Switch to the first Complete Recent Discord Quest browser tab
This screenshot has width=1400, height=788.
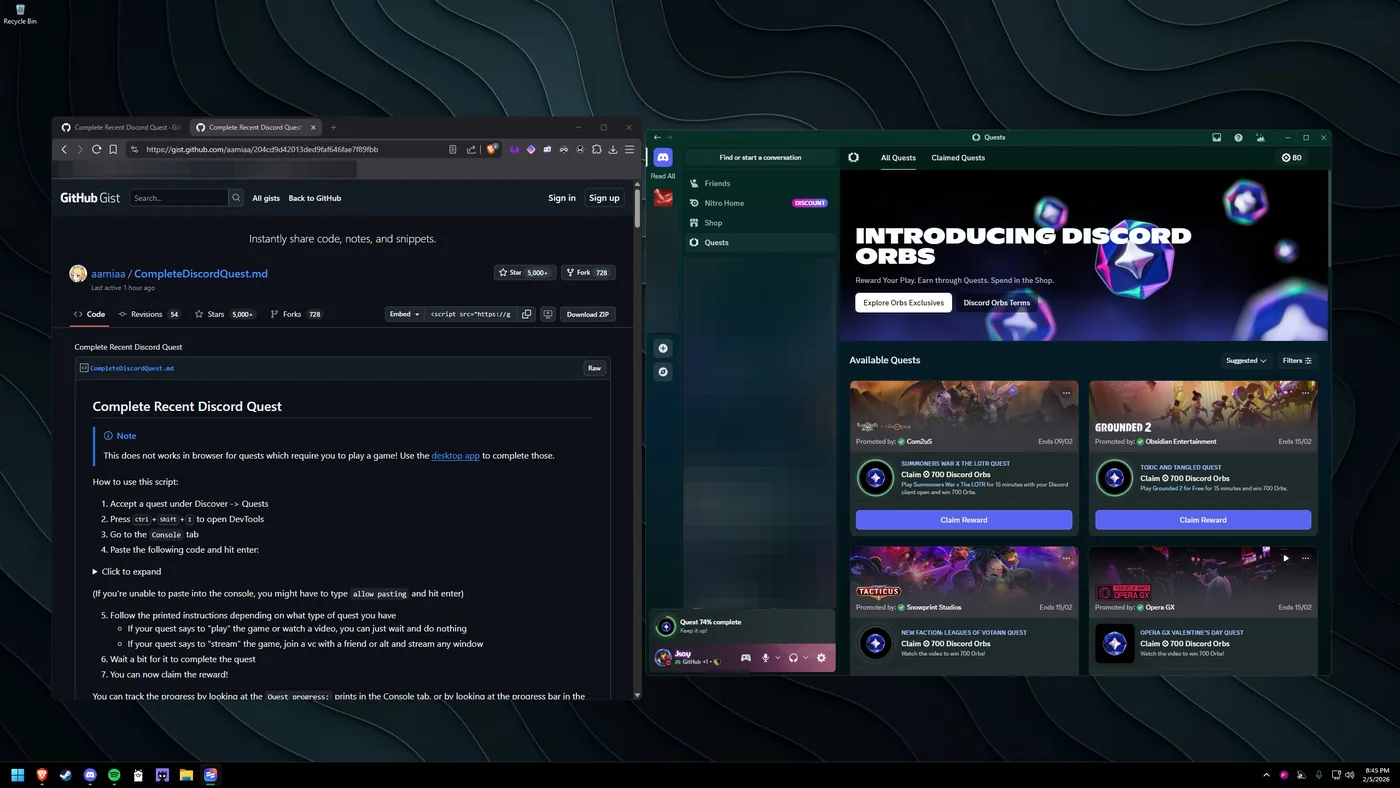tap(120, 127)
